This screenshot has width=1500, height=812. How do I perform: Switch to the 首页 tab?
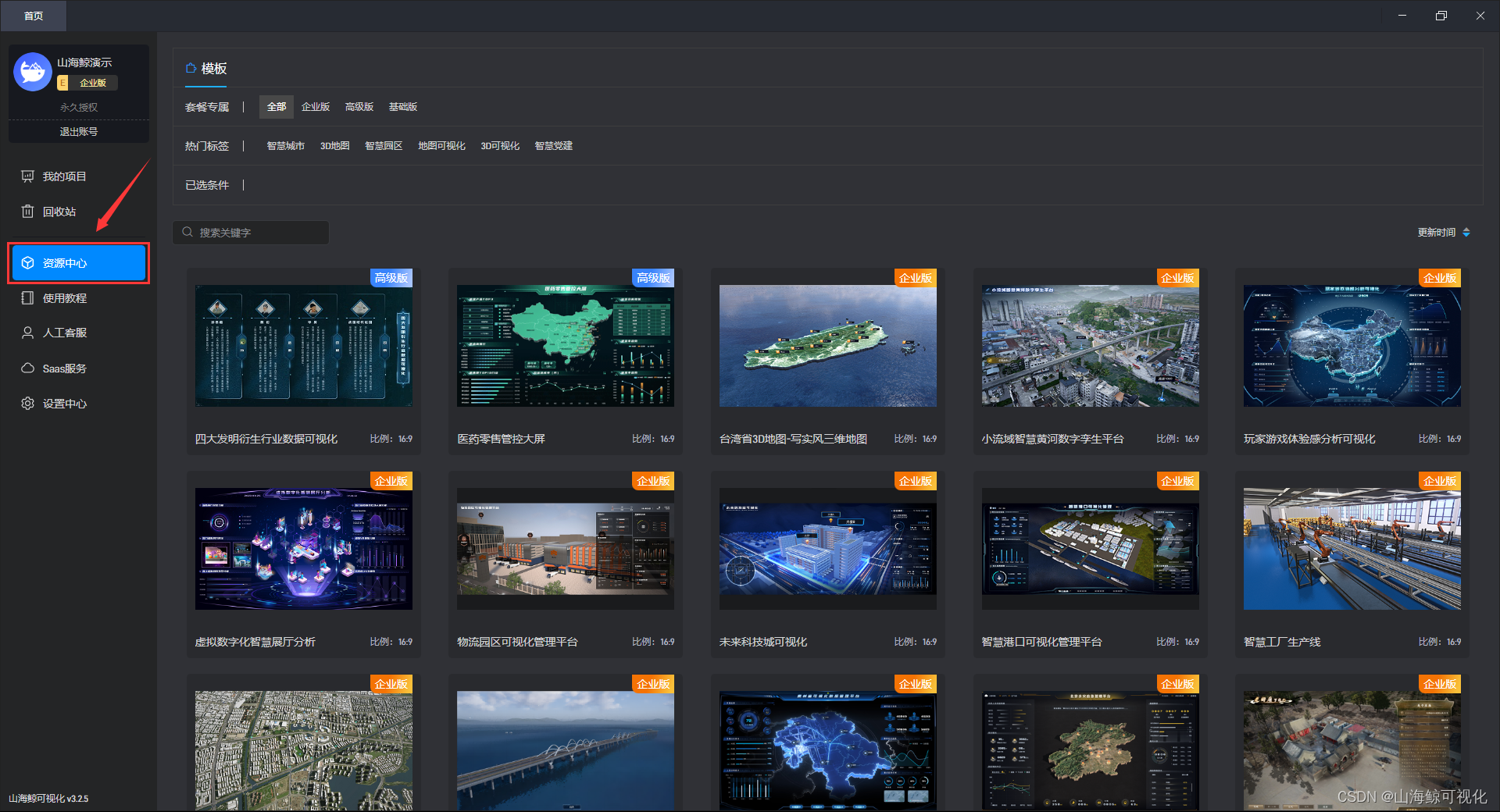pos(34,16)
